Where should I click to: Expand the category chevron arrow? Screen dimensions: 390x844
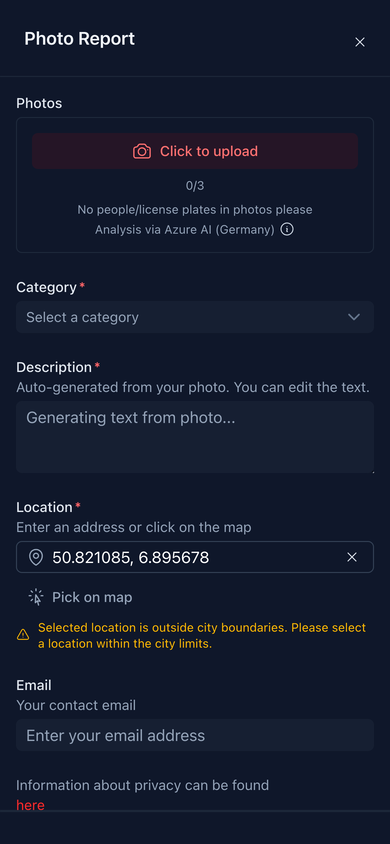(353, 317)
